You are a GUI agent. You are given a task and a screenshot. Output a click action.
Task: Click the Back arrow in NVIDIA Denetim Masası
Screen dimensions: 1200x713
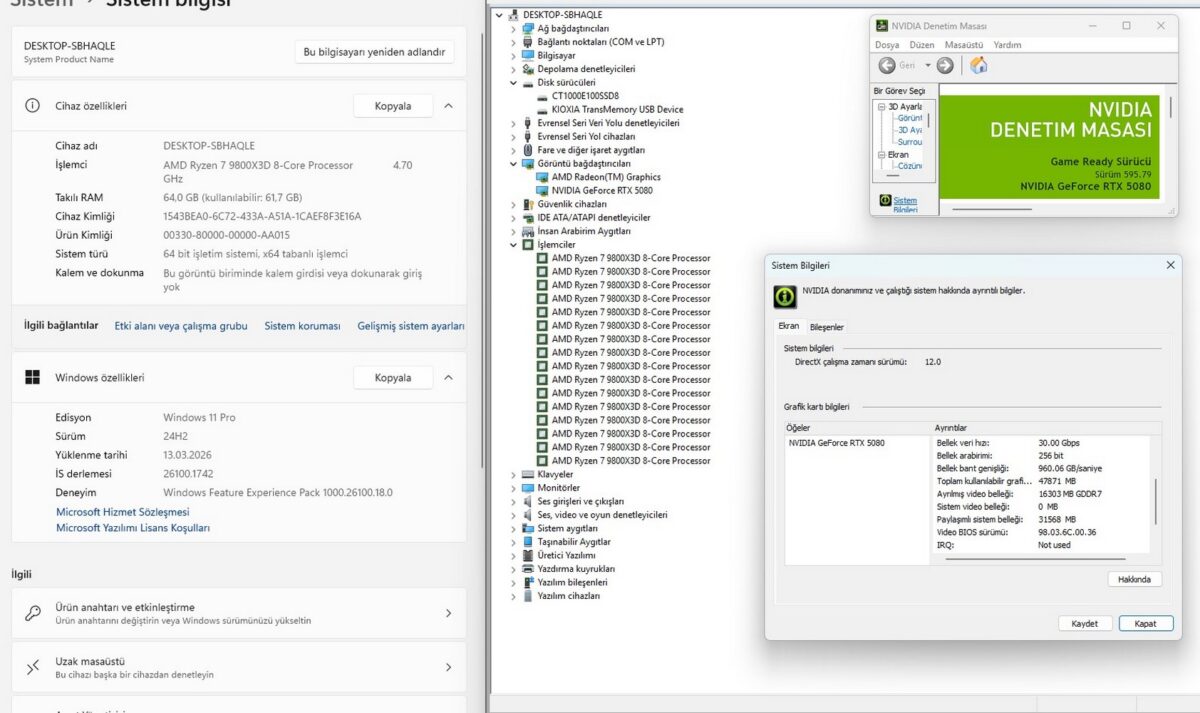(887, 65)
